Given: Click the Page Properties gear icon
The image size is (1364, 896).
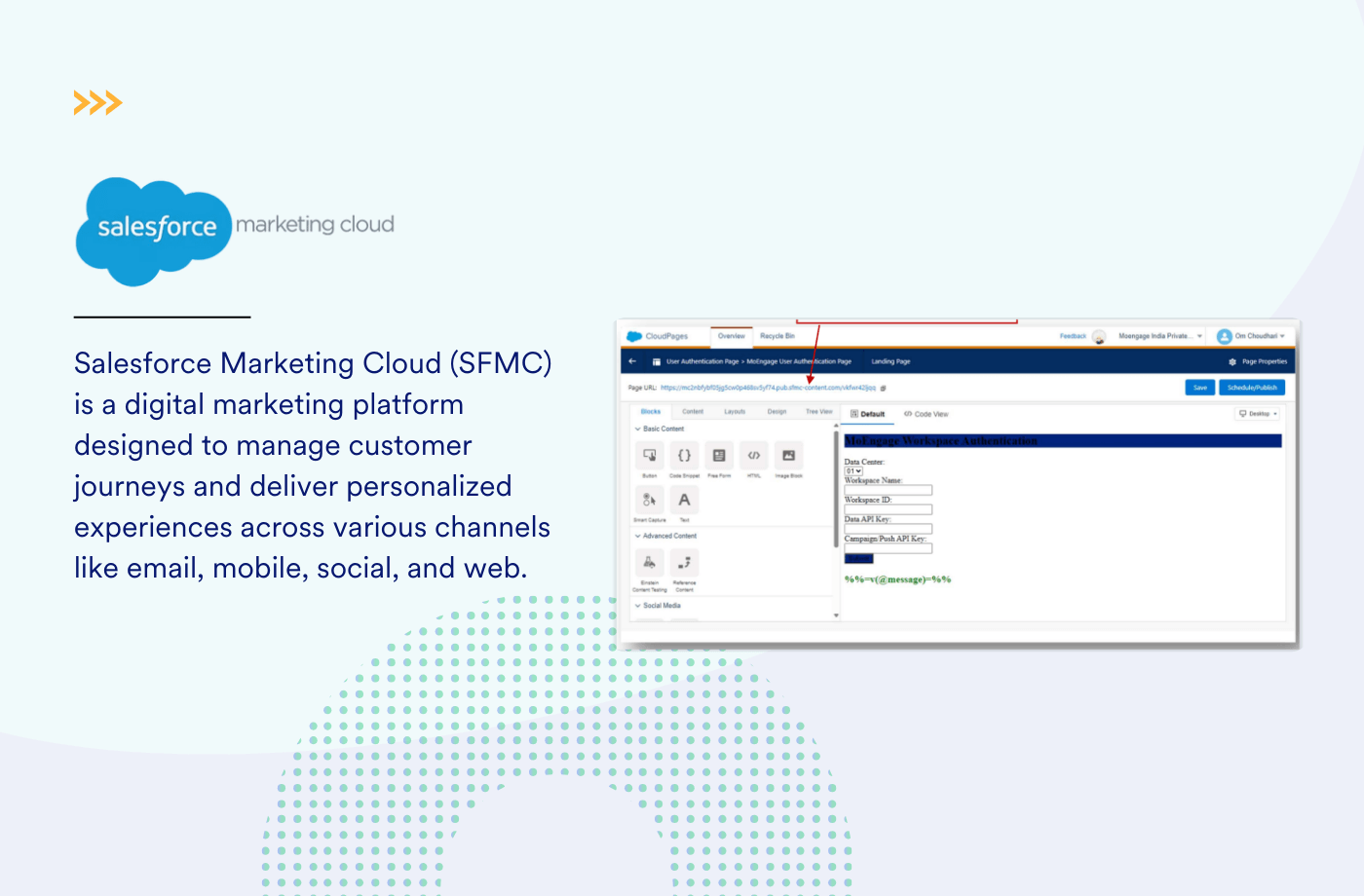Looking at the screenshot, I should click(1232, 361).
